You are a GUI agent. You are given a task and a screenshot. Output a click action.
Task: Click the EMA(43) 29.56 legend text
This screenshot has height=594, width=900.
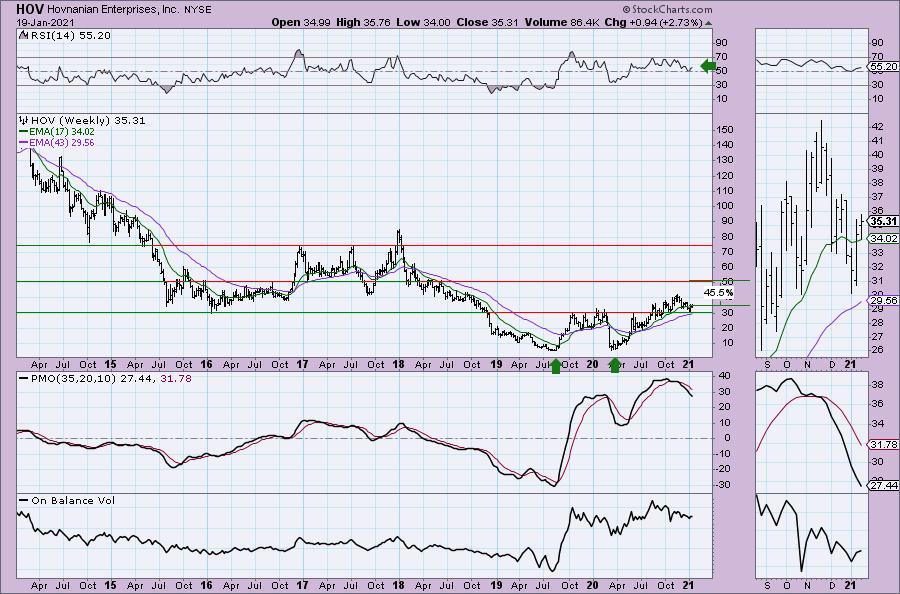pyautogui.click(x=62, y=142)
